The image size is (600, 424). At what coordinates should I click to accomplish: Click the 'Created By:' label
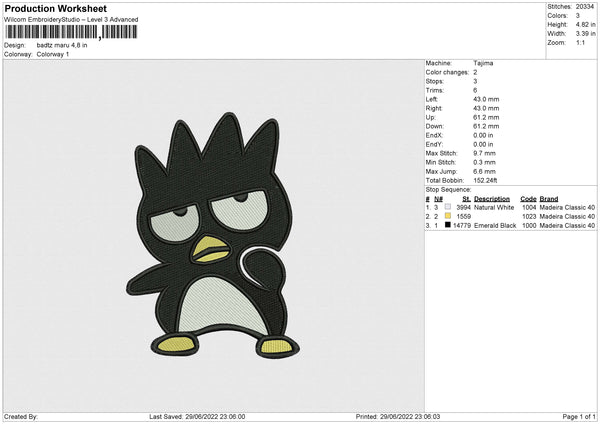tap(21, 416)
